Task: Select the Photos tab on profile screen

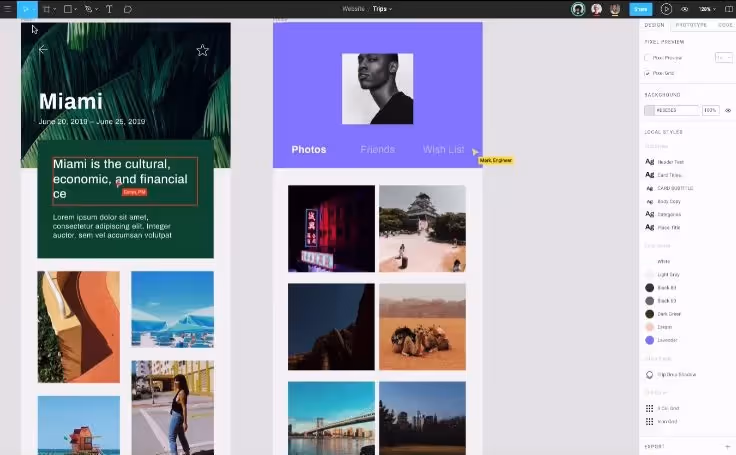Action: 308,149
